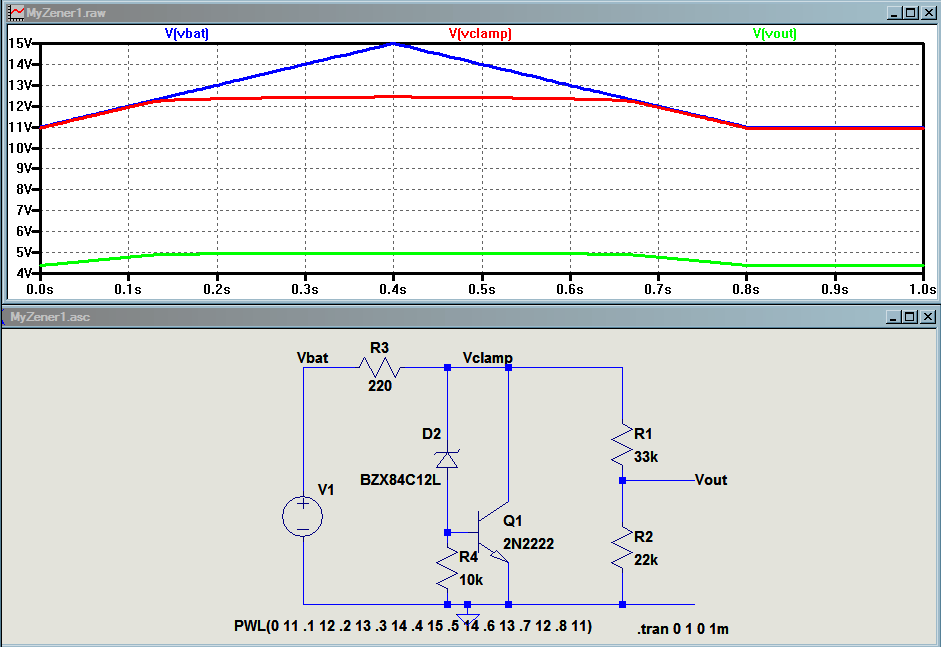Click the R3 value 220

[x=380, y=386]
